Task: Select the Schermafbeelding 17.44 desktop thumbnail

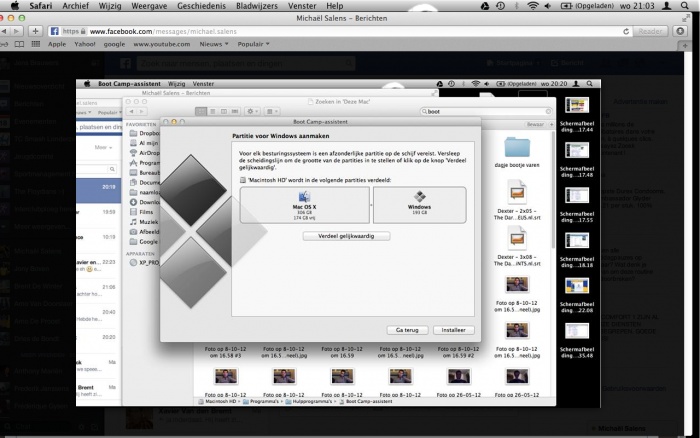Action: pos(577,115)
